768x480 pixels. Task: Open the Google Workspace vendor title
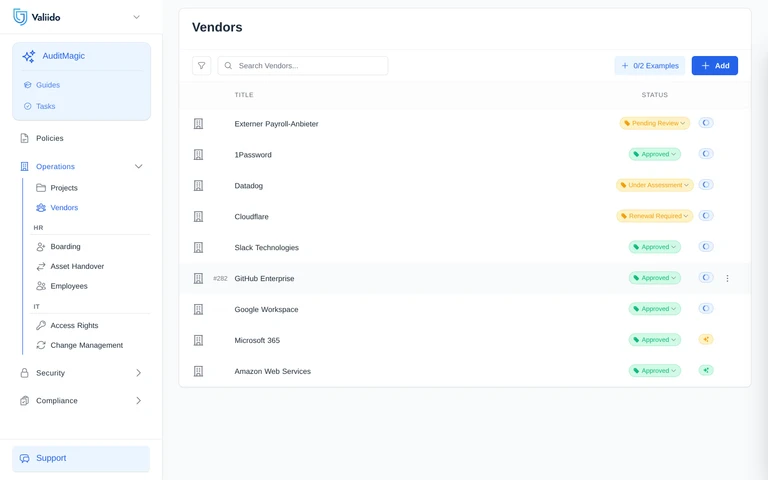[x=266, y=310]
